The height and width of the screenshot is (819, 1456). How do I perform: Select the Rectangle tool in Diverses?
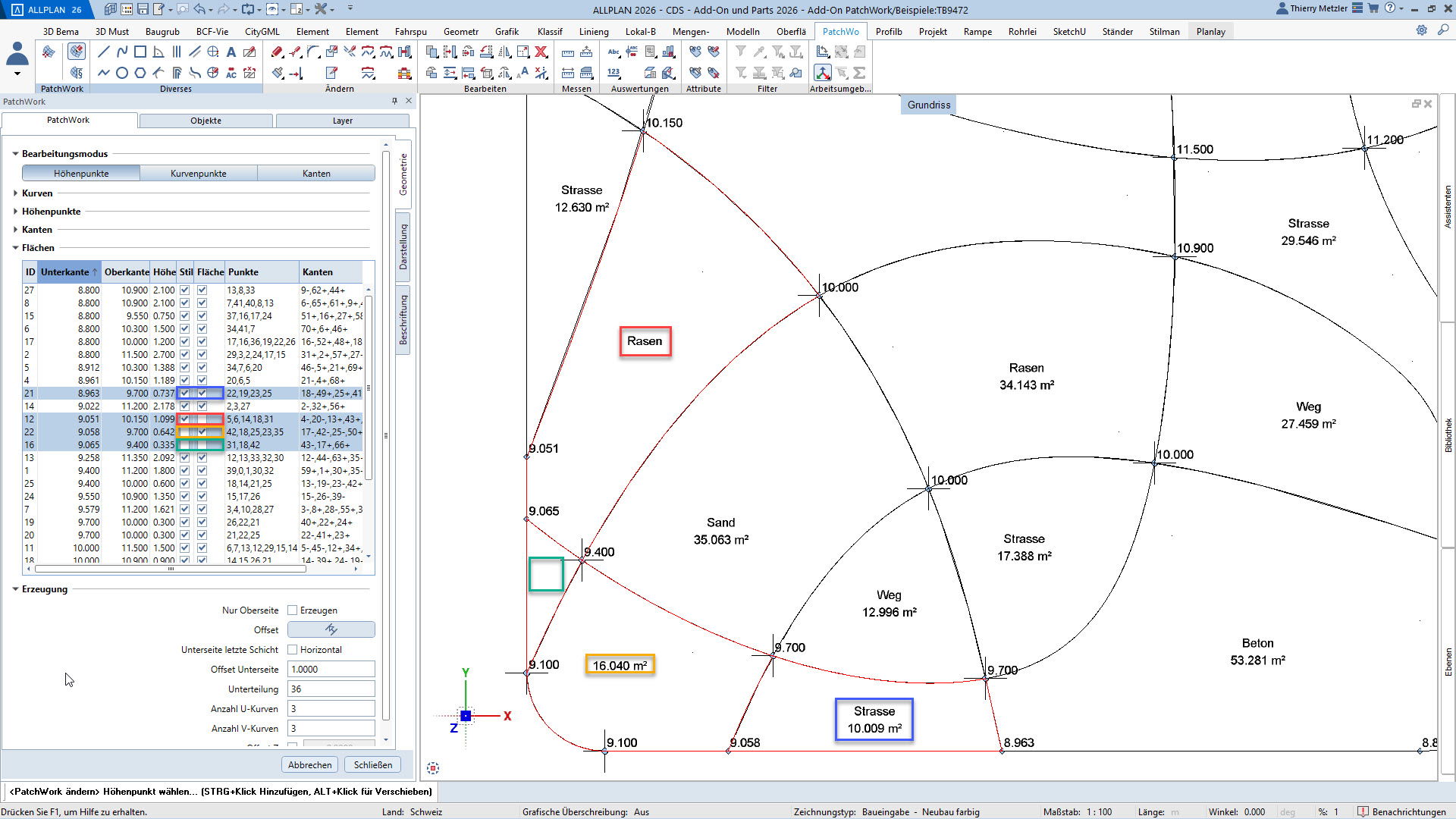140,52
